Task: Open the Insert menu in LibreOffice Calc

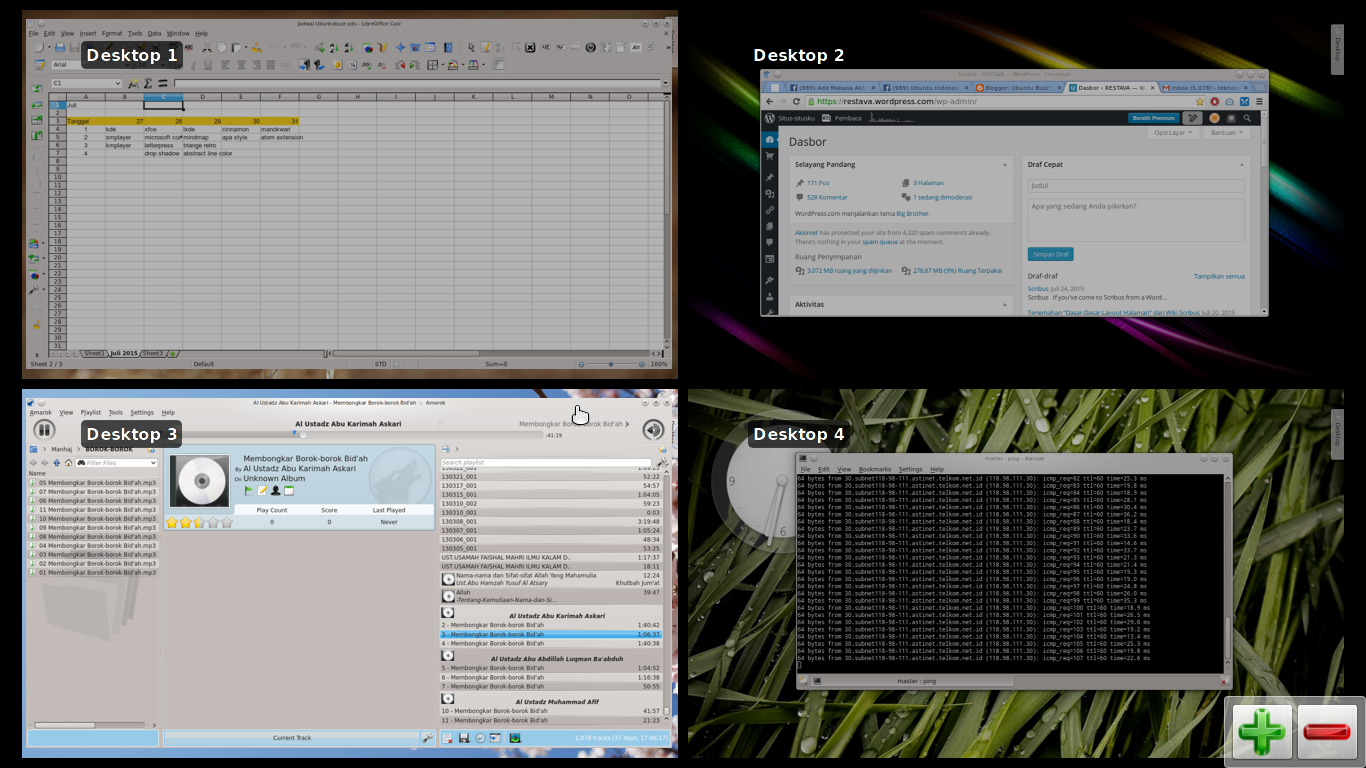Action: click(88, 33)
